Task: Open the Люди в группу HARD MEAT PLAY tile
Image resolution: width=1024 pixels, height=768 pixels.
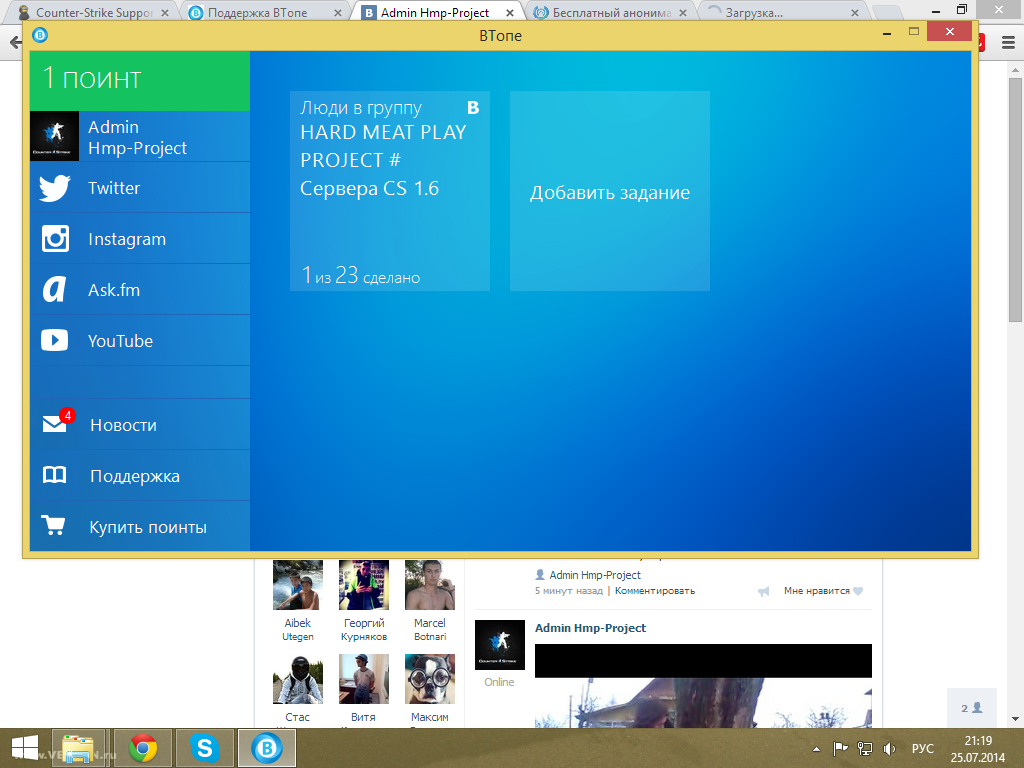Action: coord(390,191)
